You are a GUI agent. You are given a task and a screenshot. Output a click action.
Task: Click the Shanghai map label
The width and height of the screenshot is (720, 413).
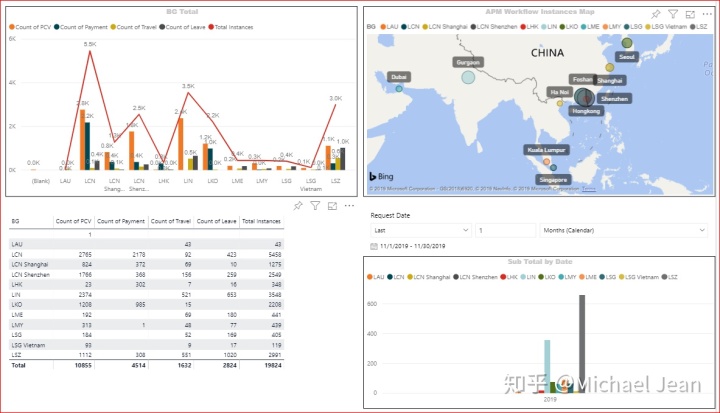(x=609, y=80)
